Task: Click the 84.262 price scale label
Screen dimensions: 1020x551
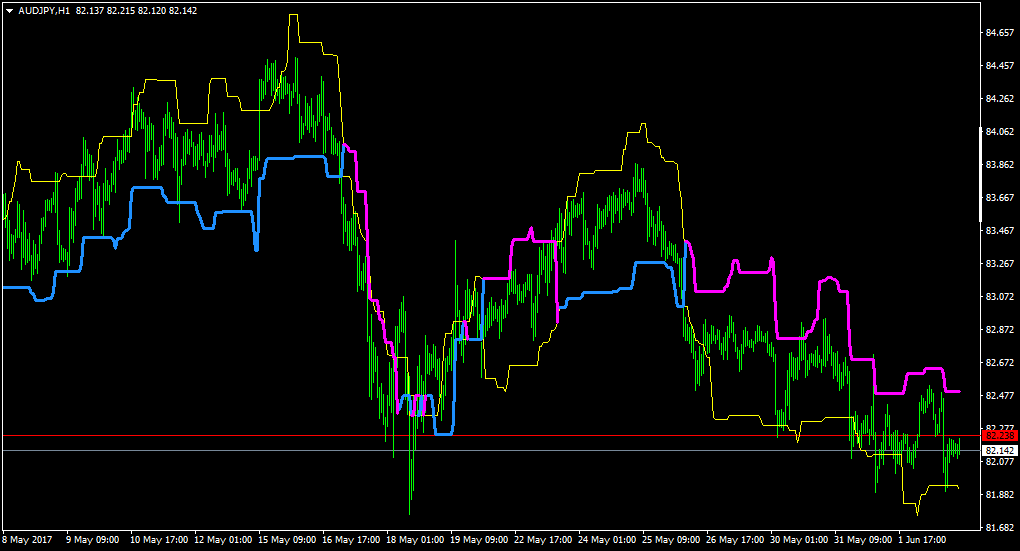Action: (1000, 99)
